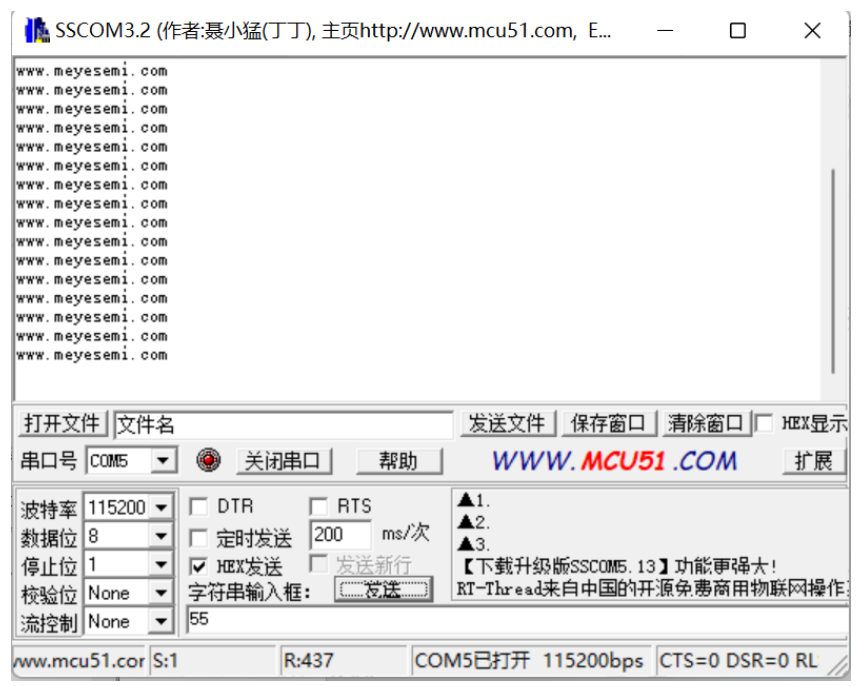Save the window with 保存窗口
Viewport: 858px width, 686px height.
coord(608,424)
